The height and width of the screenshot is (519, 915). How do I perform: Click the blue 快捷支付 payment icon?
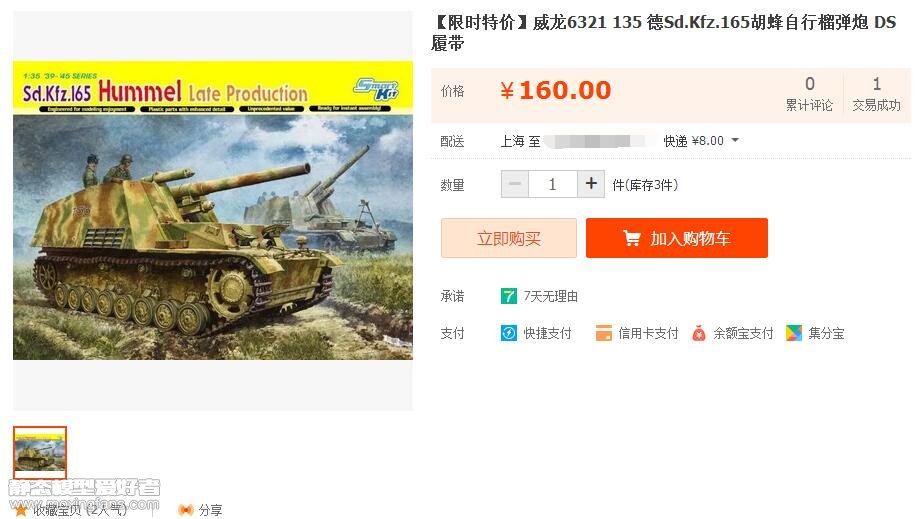click(x=509, y=333)
